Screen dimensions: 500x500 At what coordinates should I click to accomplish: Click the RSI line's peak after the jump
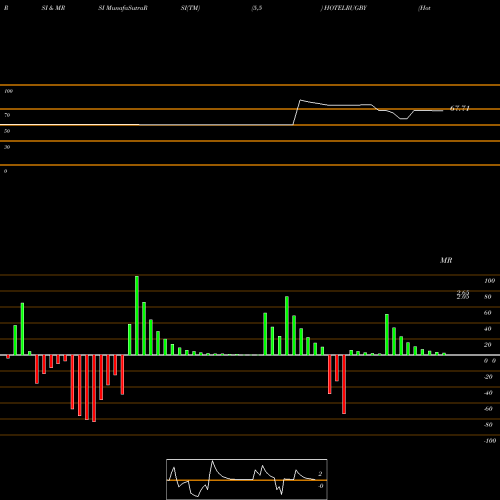300,100
